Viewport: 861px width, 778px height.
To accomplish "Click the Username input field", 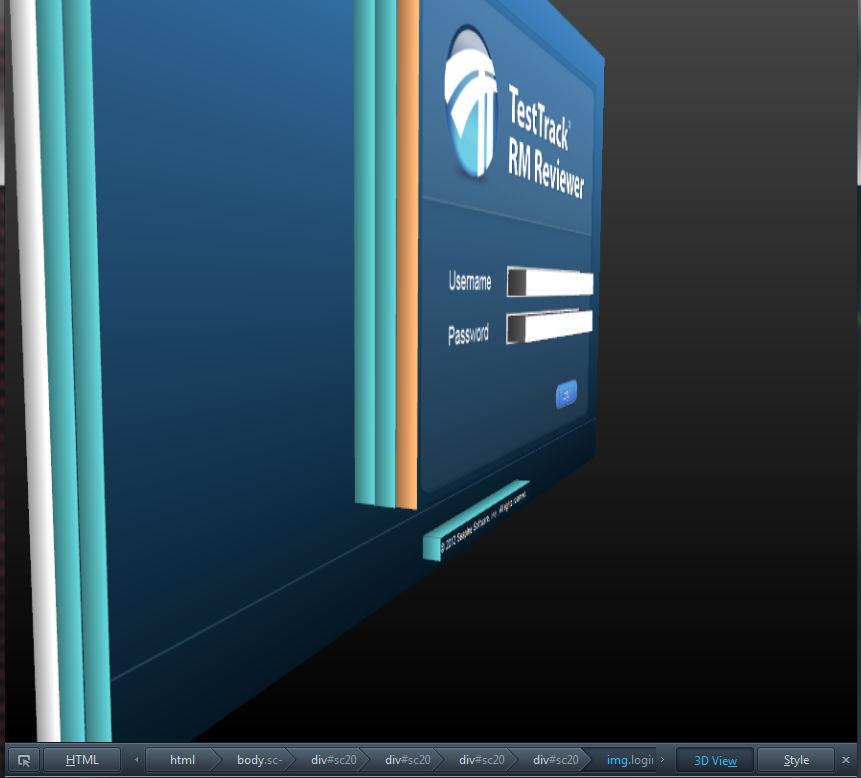I will tap(550, 282).
